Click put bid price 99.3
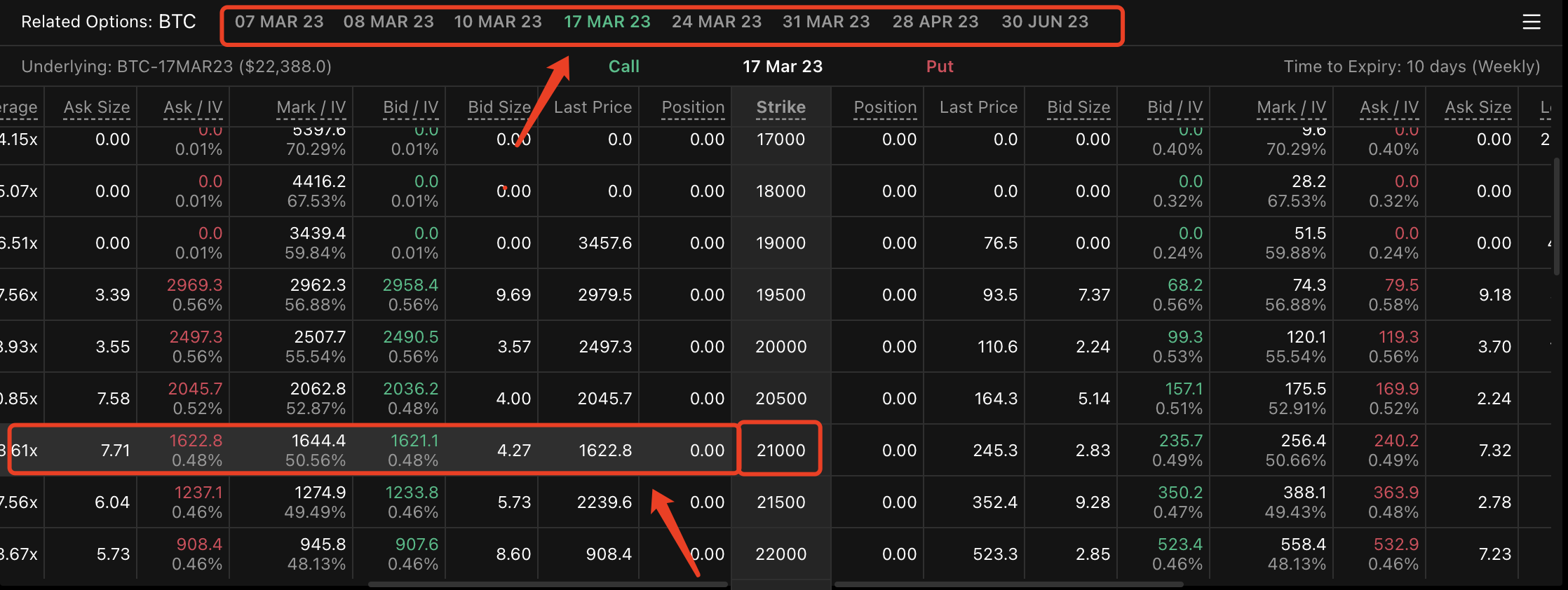The height and width of the screenshot is (590, 1568). 1185,337
